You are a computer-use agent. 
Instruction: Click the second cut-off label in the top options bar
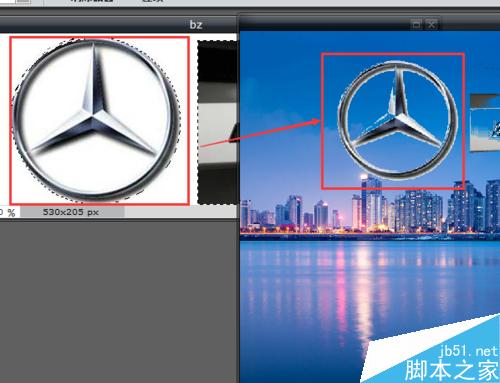(153, 1)
